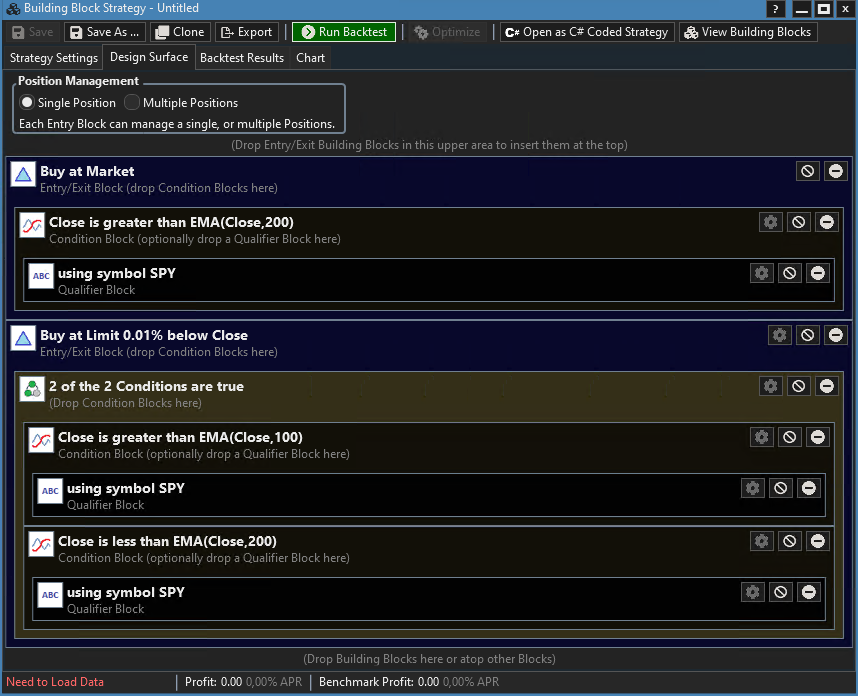Disable Close is greater than EMA(Close,200) condition
858x696 pixels.
coord(798,222)
